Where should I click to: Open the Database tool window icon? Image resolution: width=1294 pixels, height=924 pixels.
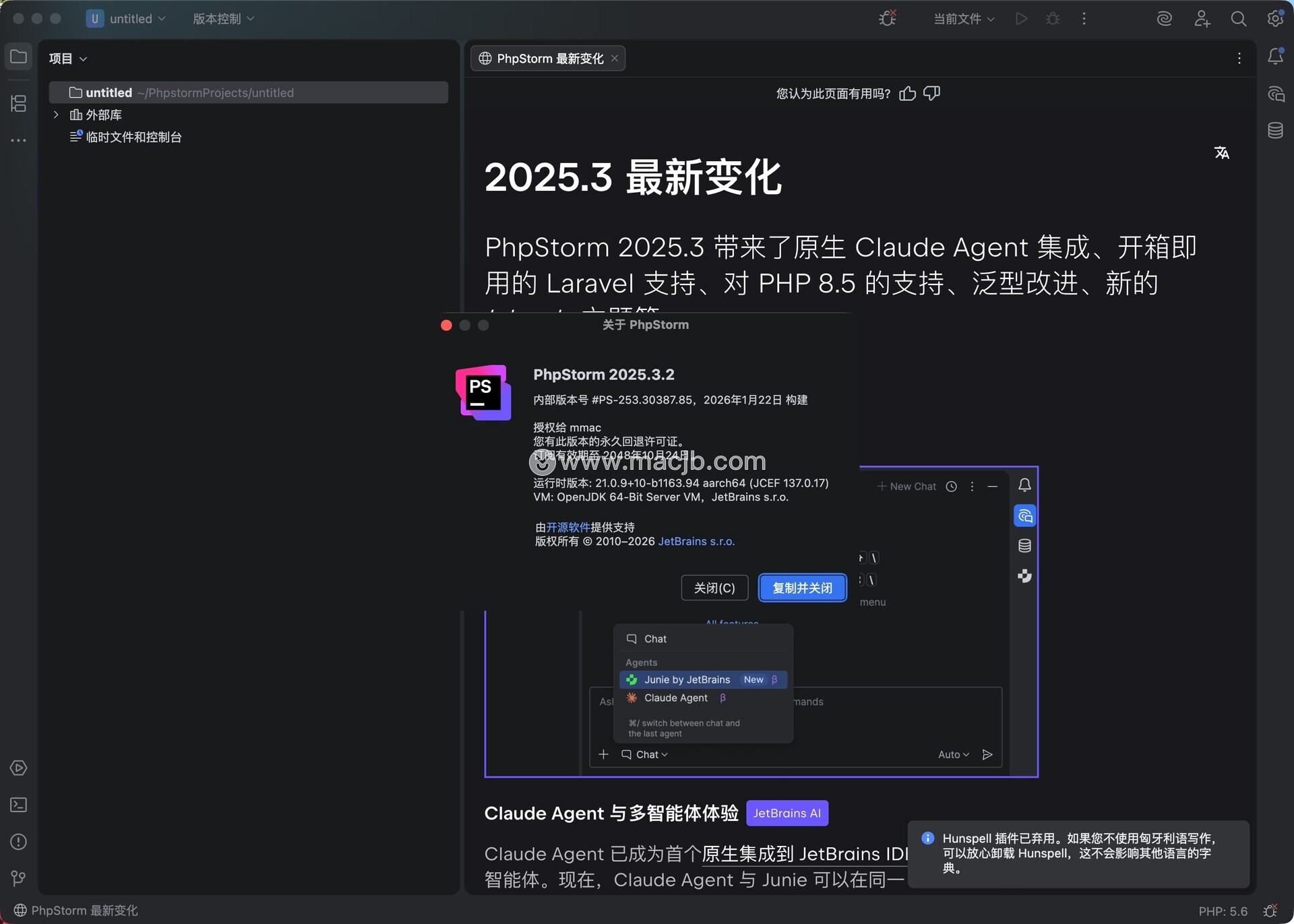1275,130
